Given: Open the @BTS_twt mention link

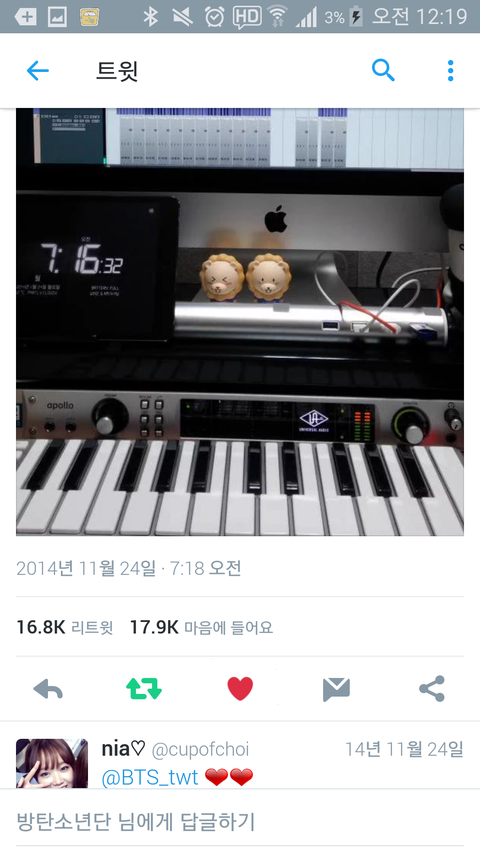Looking at the screenshot, I should 150,777.
